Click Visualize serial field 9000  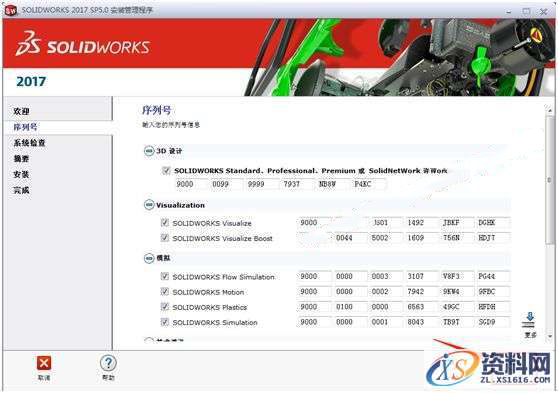tap(314, 222)
